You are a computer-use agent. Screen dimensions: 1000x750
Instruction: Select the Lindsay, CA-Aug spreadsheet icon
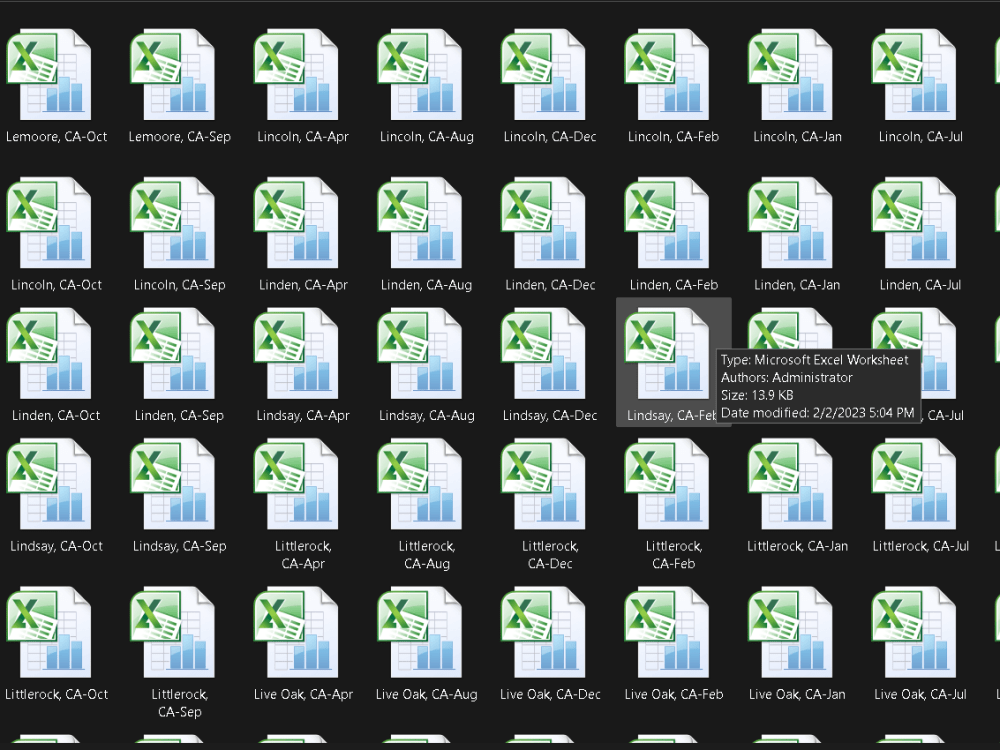click(x=420, y=354)
